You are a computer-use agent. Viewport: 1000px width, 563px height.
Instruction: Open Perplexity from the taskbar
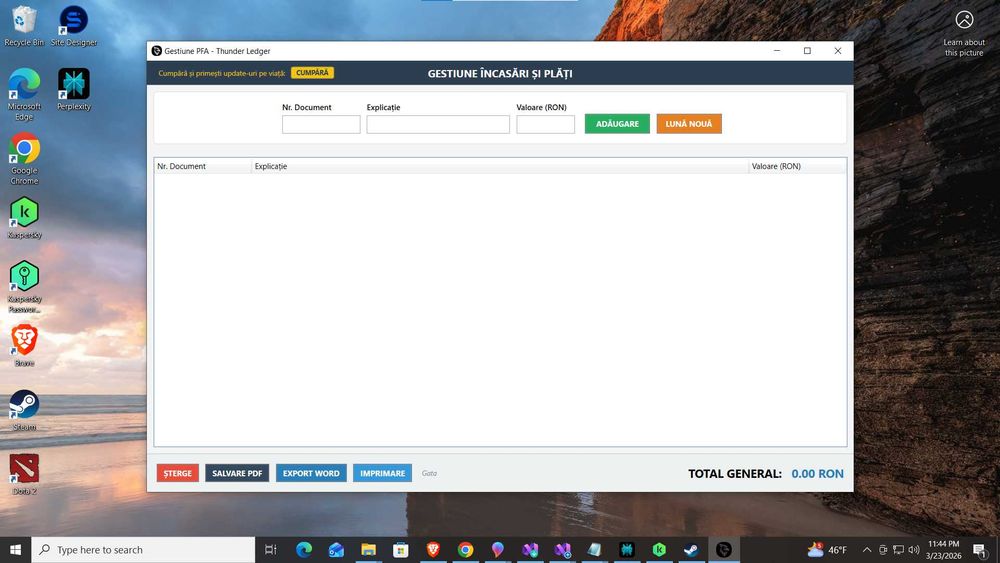click(x=627, y=550)
